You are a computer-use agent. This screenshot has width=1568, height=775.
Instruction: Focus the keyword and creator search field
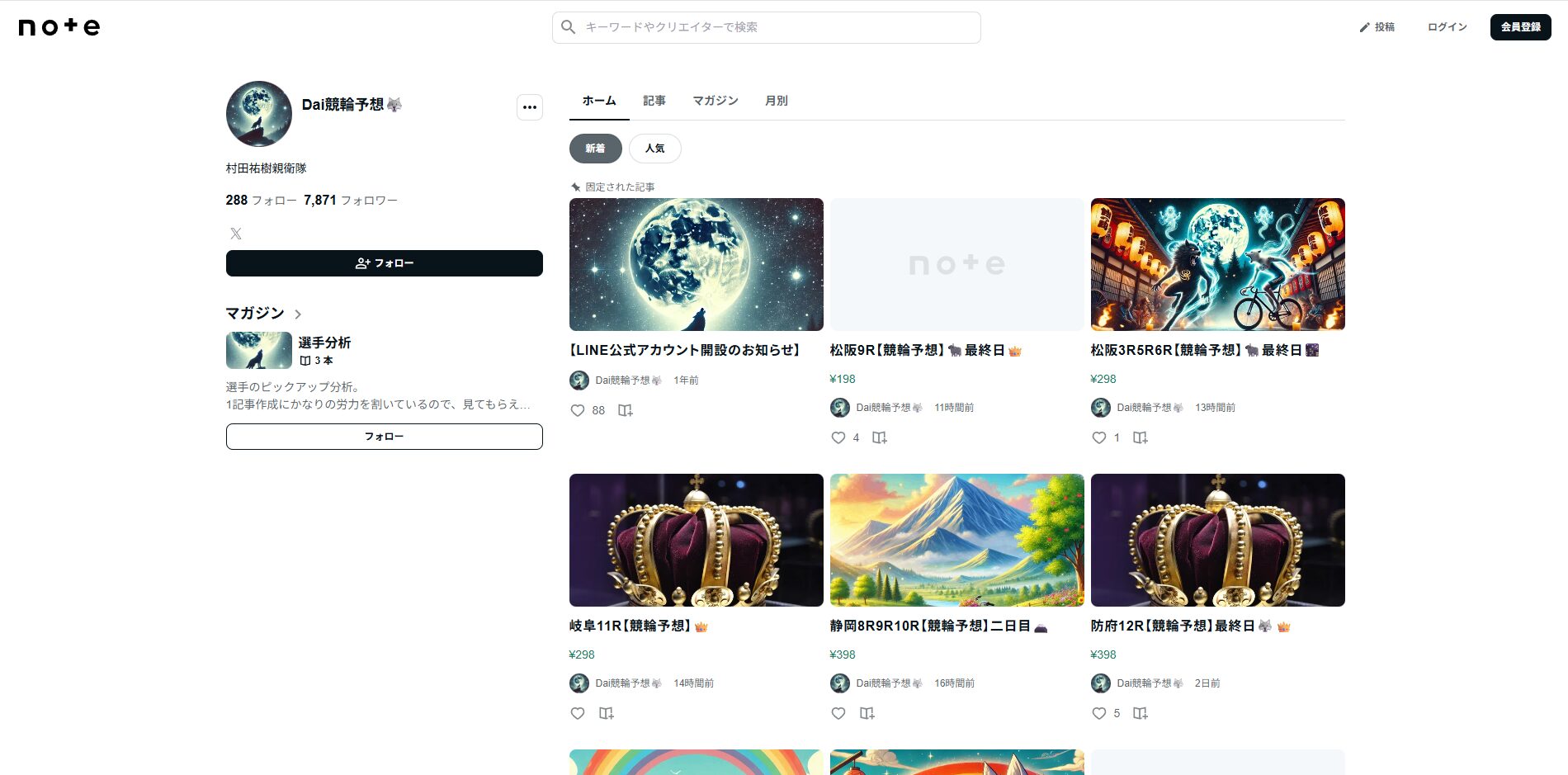(776, 27)
